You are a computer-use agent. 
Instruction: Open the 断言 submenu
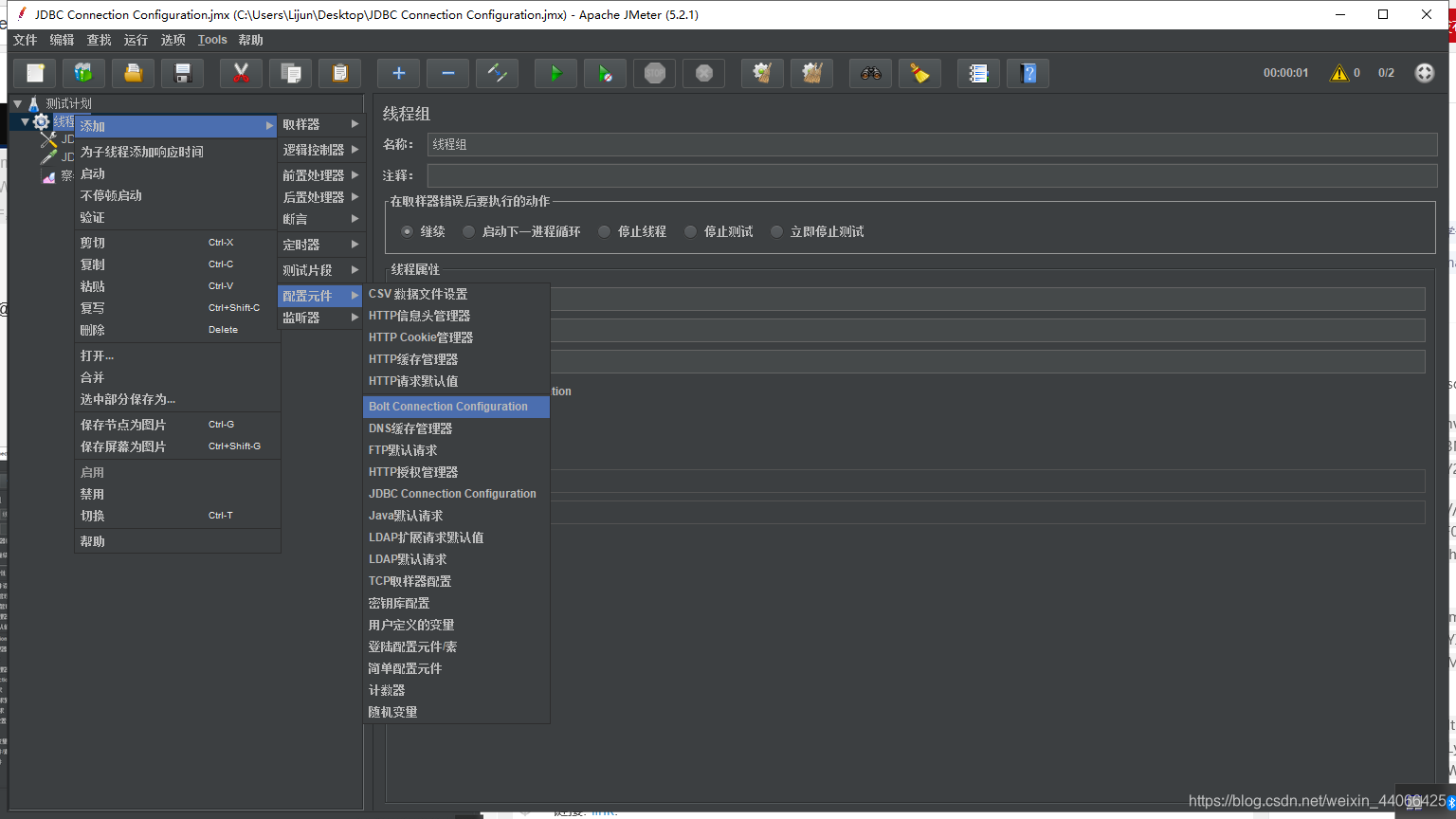point(320,219)
